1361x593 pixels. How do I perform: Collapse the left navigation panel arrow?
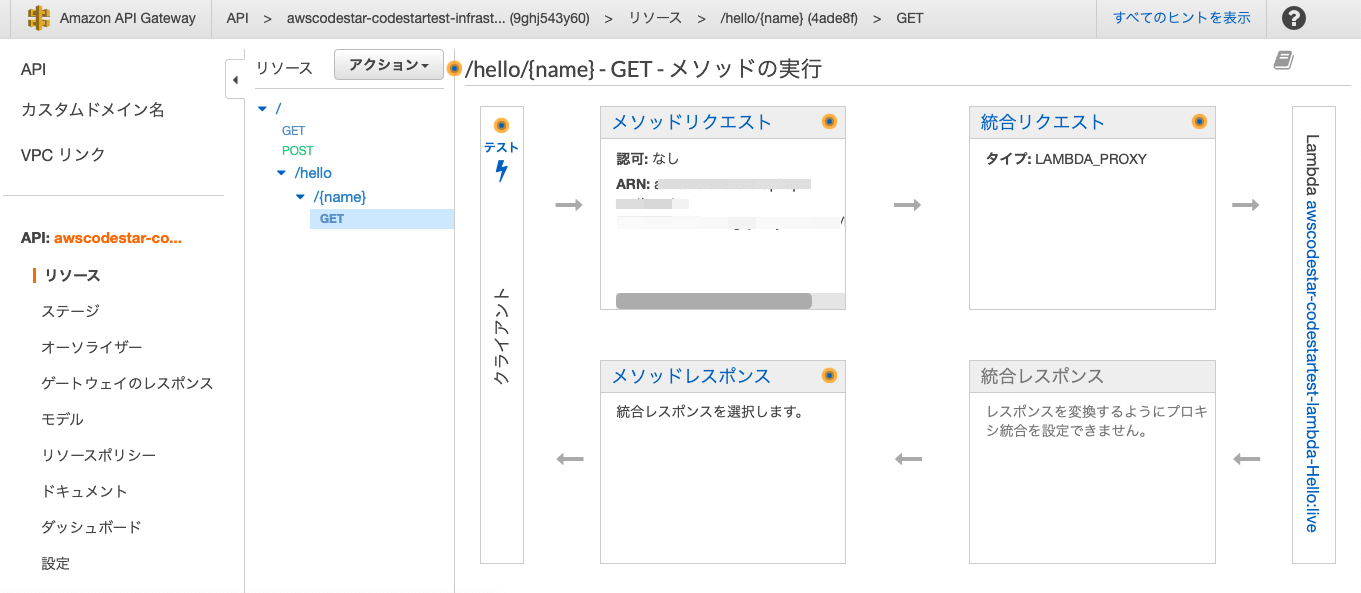pos(235,79)
